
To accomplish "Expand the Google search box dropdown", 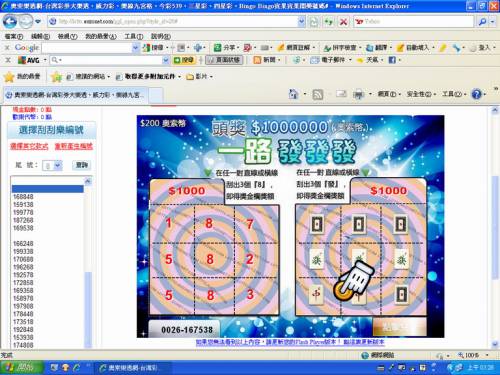I will point(135,48).
